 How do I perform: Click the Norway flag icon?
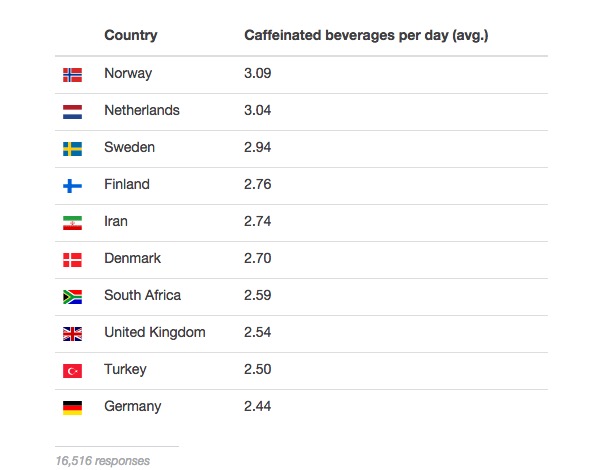coord(72,74)
